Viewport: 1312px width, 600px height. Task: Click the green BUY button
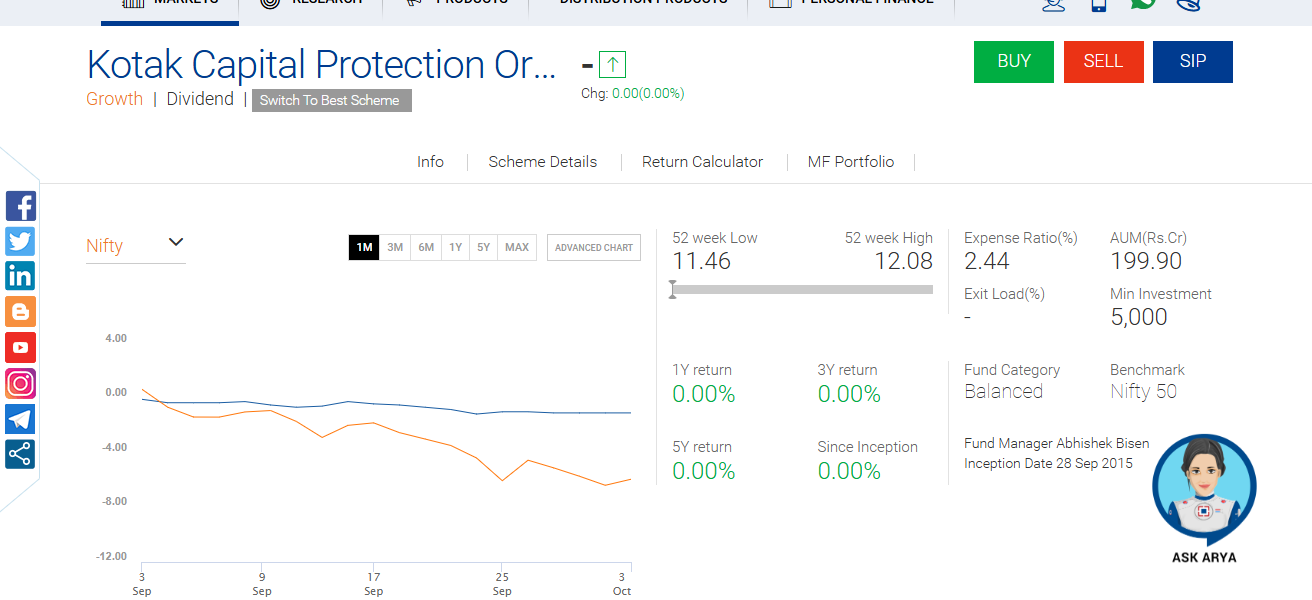1013,61
